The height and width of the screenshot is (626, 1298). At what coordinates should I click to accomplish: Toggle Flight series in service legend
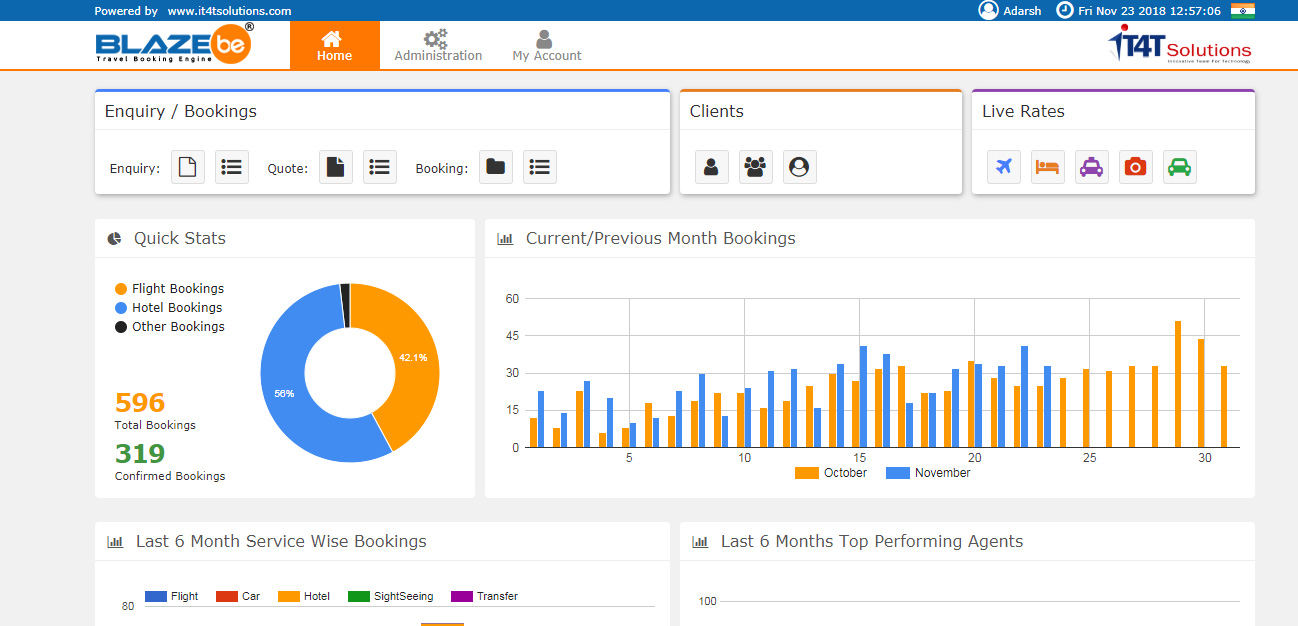point(172,596)
